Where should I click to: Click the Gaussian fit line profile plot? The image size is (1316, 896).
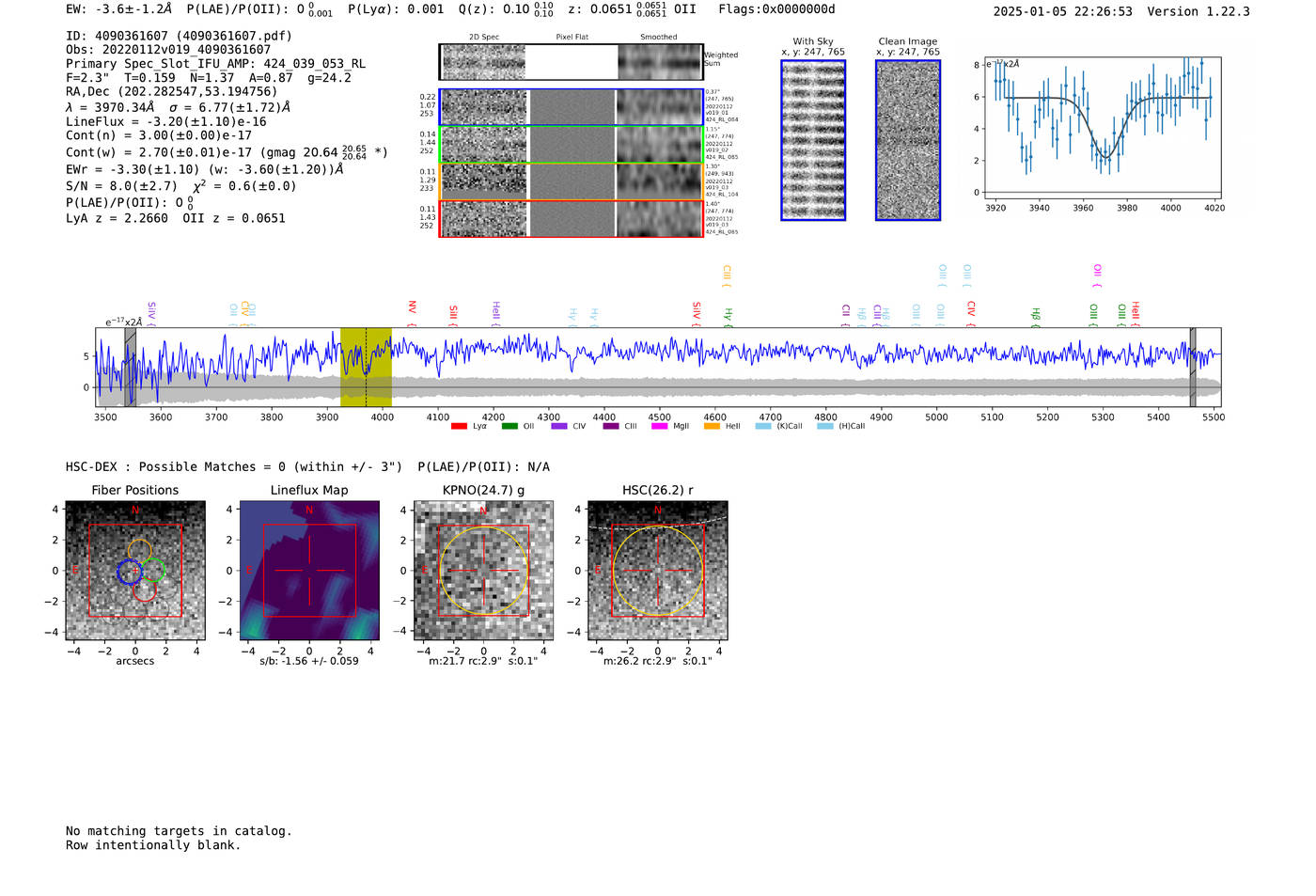[x=1103, y=129]
